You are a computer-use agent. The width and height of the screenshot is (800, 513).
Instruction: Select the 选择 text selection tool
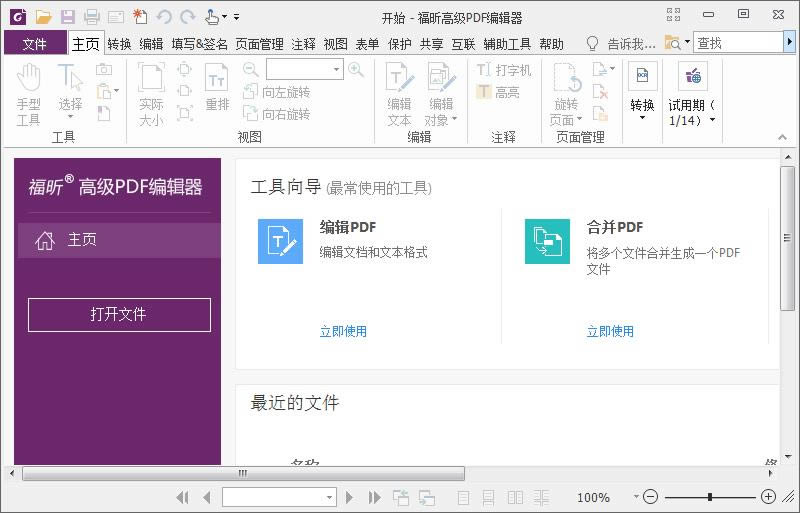70,92
